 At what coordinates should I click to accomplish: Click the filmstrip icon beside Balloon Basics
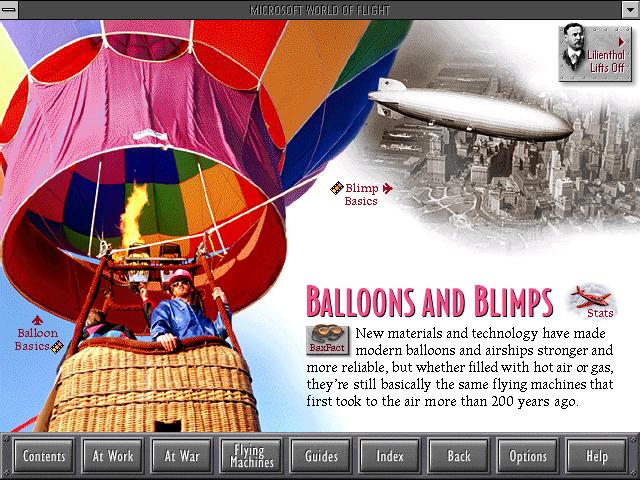[x=57, y=347]
